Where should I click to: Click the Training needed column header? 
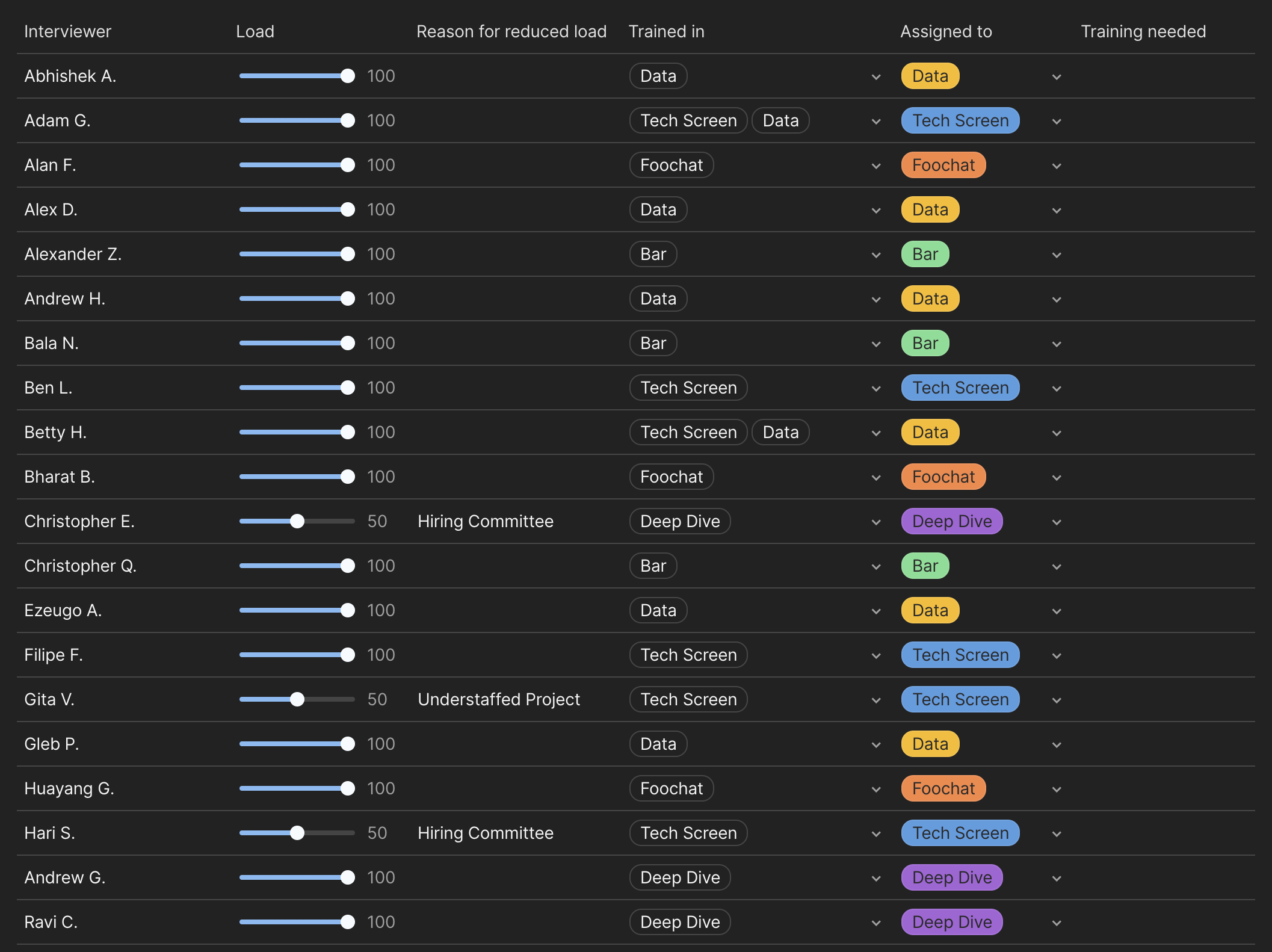(x=1143, y=31)
